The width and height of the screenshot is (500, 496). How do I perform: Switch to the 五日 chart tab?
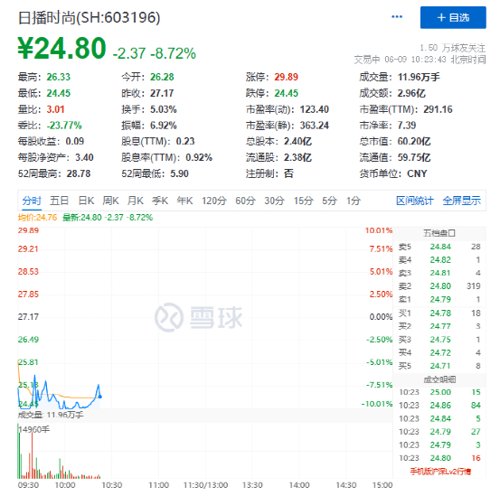tap(59, 201)
